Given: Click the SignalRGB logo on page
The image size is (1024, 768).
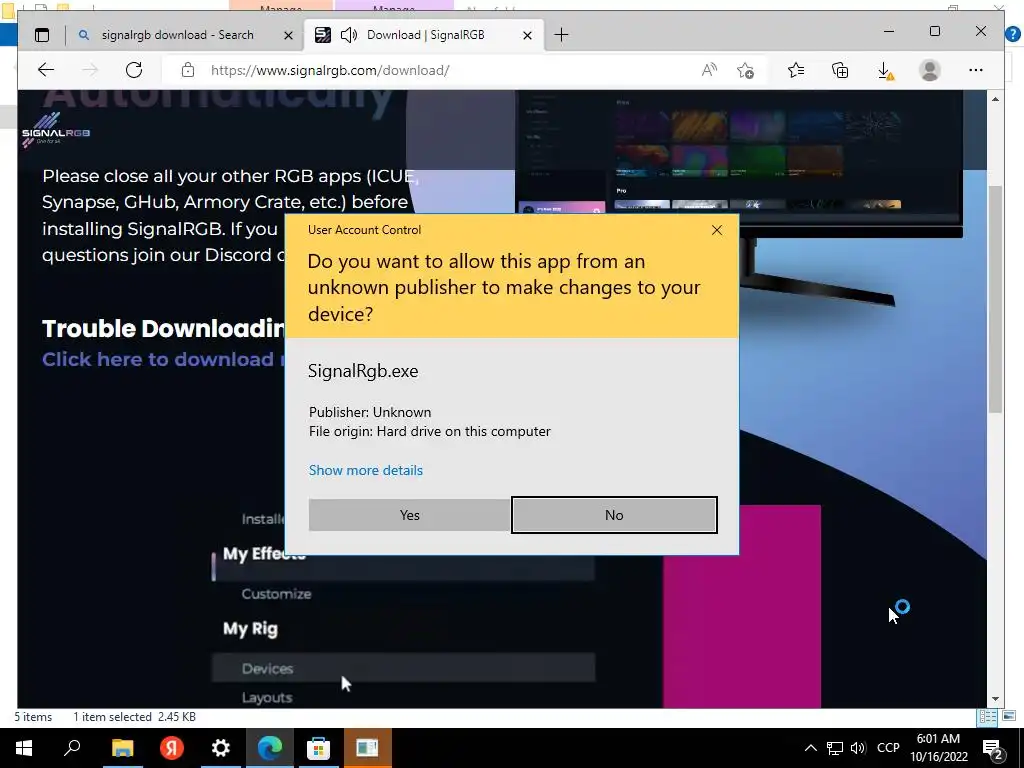Looking at the screenshot, I should pyautogui.click(x=56, y=129).
